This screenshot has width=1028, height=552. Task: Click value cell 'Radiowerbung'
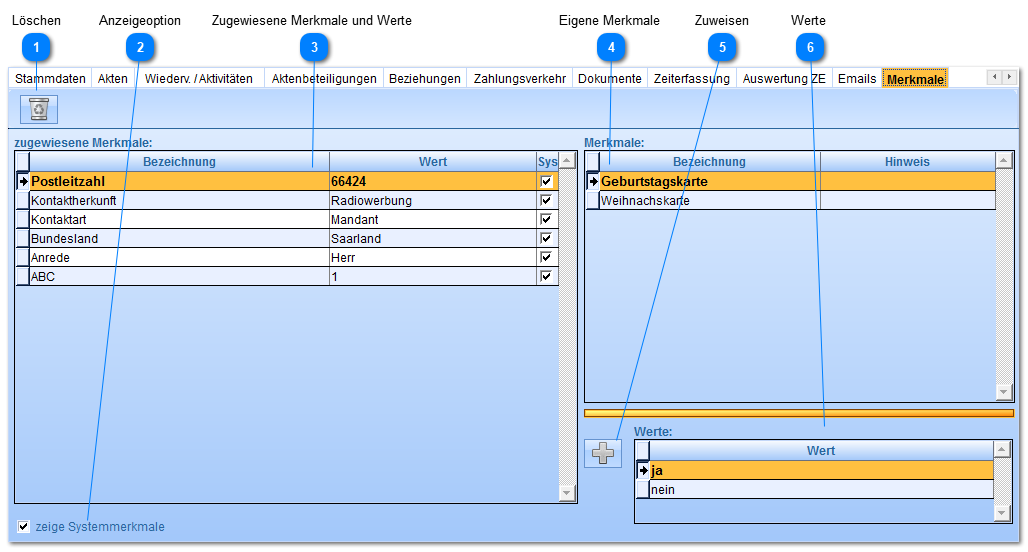433,201
